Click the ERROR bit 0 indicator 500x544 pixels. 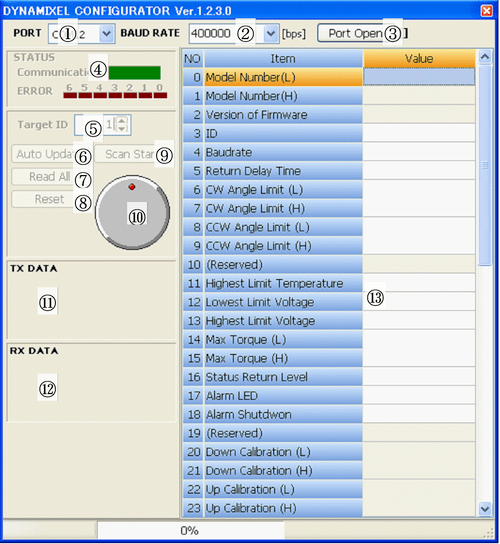point(160,95)
